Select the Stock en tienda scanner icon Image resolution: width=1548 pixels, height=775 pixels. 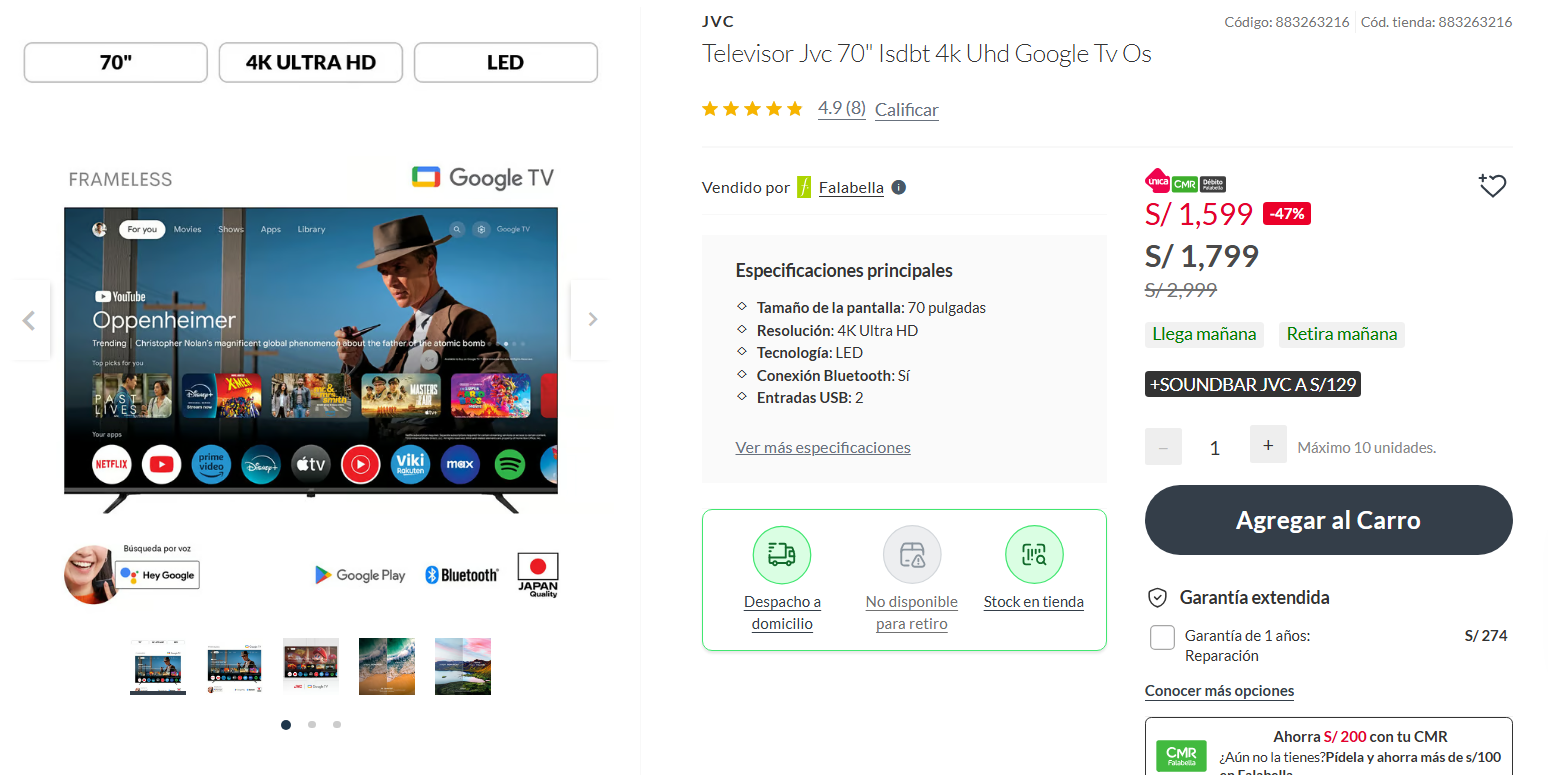click(x=1034, y=555)
